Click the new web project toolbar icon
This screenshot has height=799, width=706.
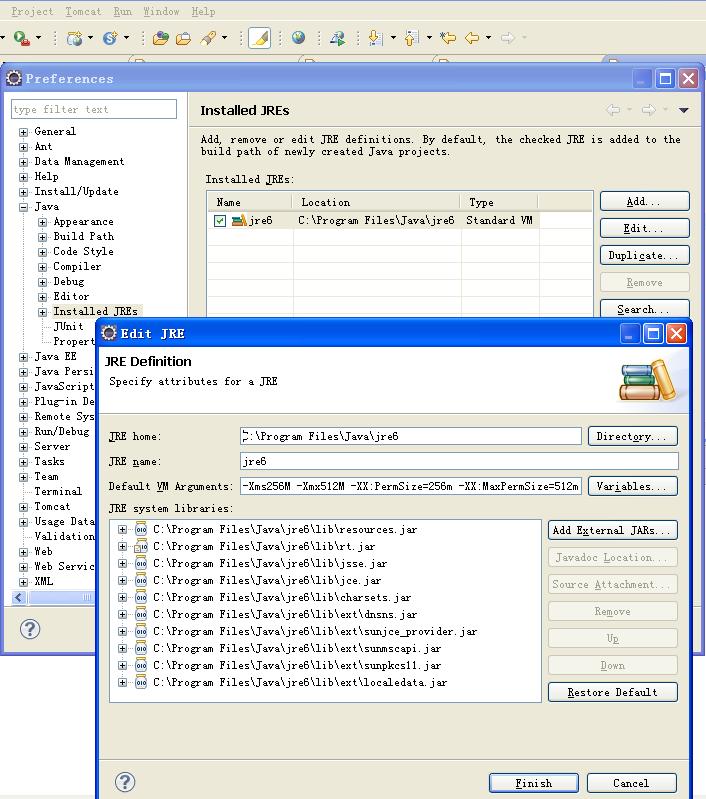(x=75, y=38)
